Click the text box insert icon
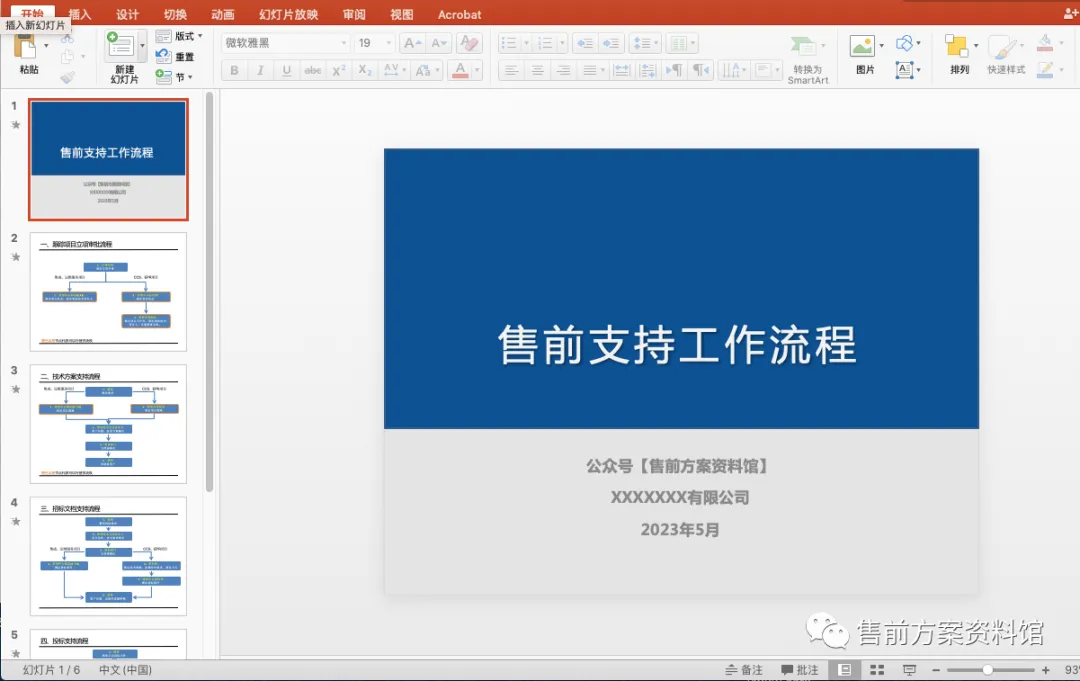This screenshot has height=681, width=1080. 904,70
